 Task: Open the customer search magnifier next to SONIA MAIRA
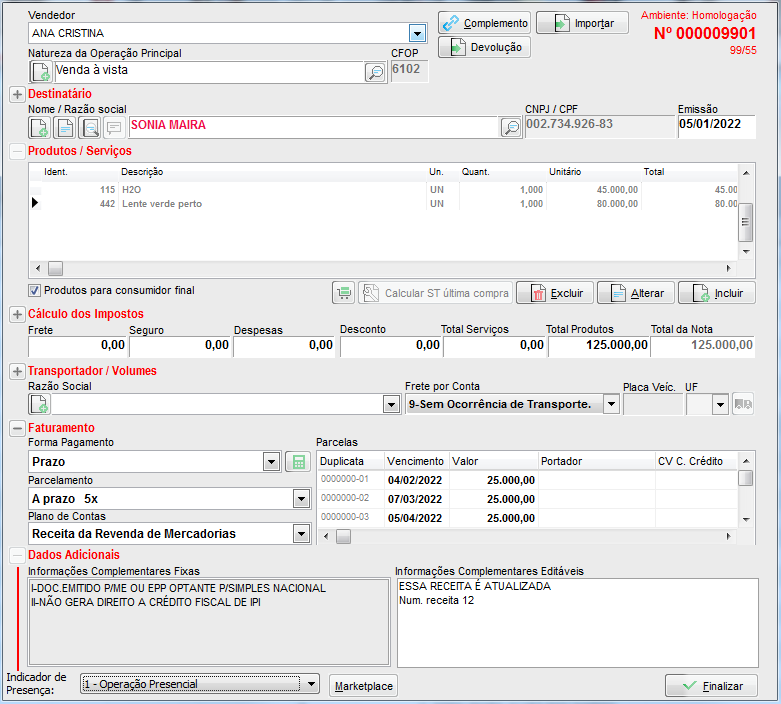pyautogui.click(x=511, y=127)
